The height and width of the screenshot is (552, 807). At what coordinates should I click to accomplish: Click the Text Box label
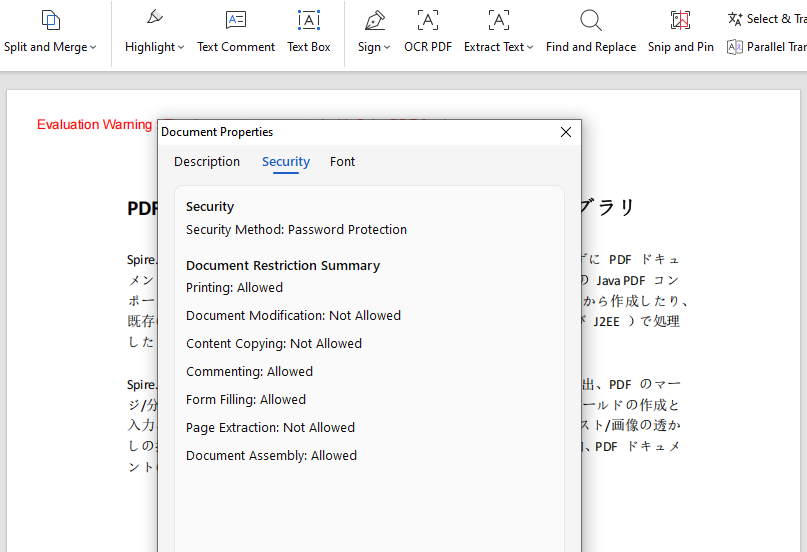pos(309,47)
